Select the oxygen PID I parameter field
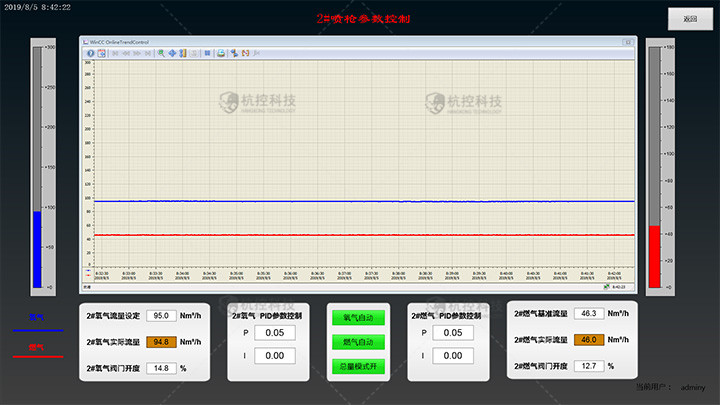 coord(274,355)
